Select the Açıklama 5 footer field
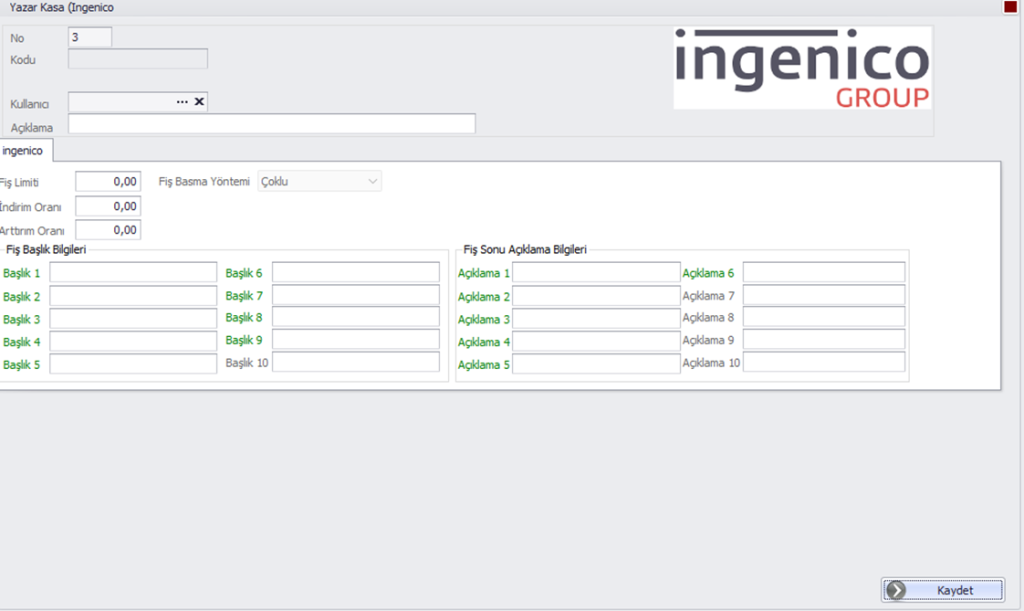1024x611 pixels. pos(596,364)
